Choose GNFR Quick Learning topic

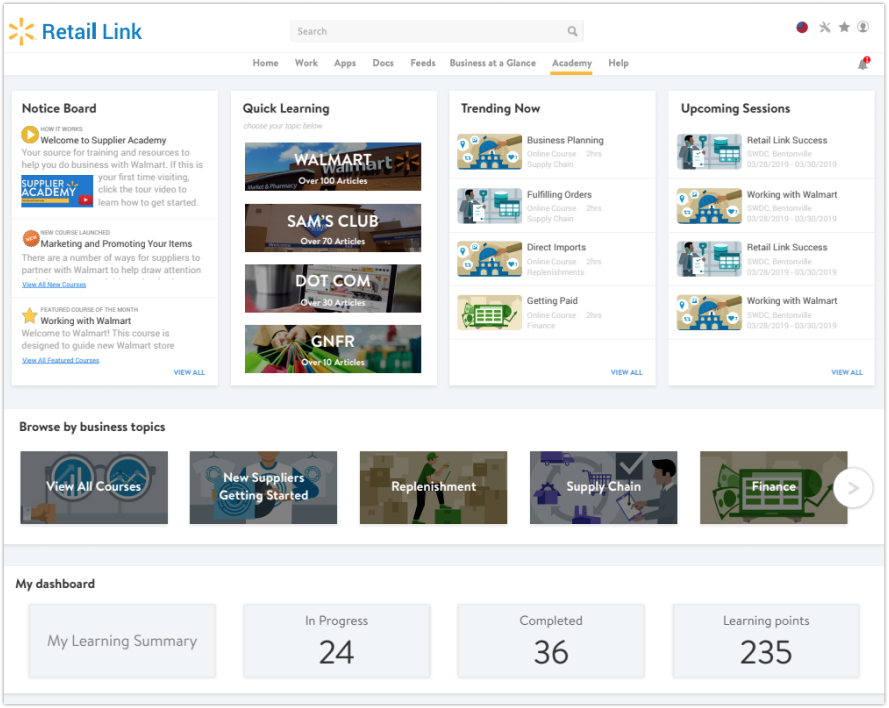(333, 349)
